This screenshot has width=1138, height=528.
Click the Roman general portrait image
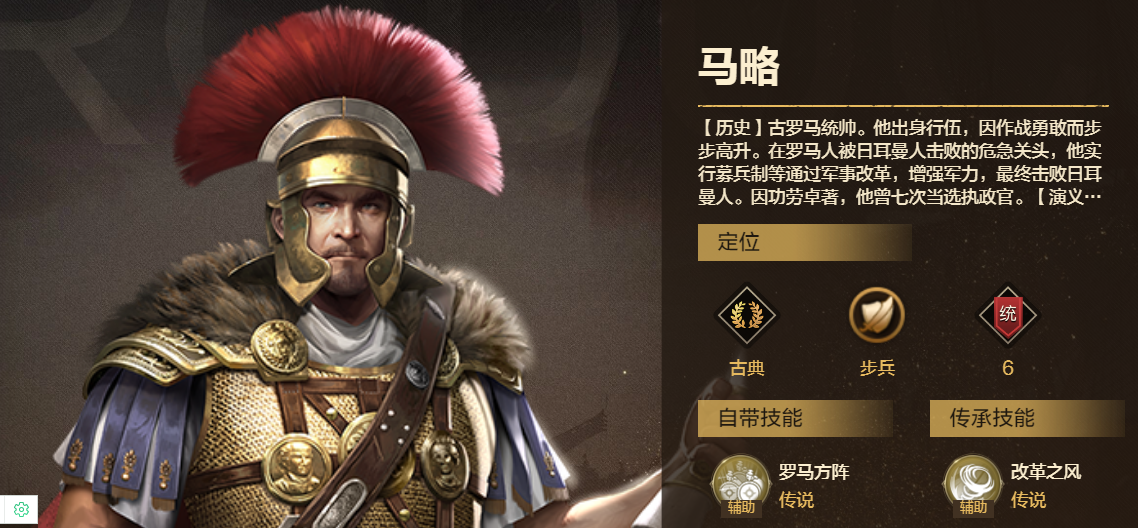(x=330, y=264)
